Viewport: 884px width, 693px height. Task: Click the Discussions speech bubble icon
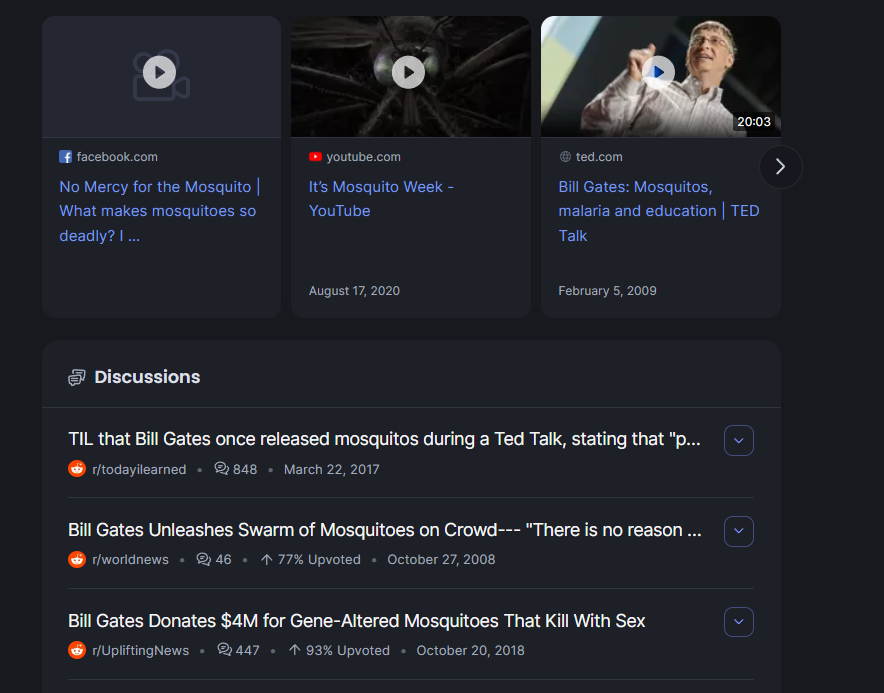click(x=77, y=377)
